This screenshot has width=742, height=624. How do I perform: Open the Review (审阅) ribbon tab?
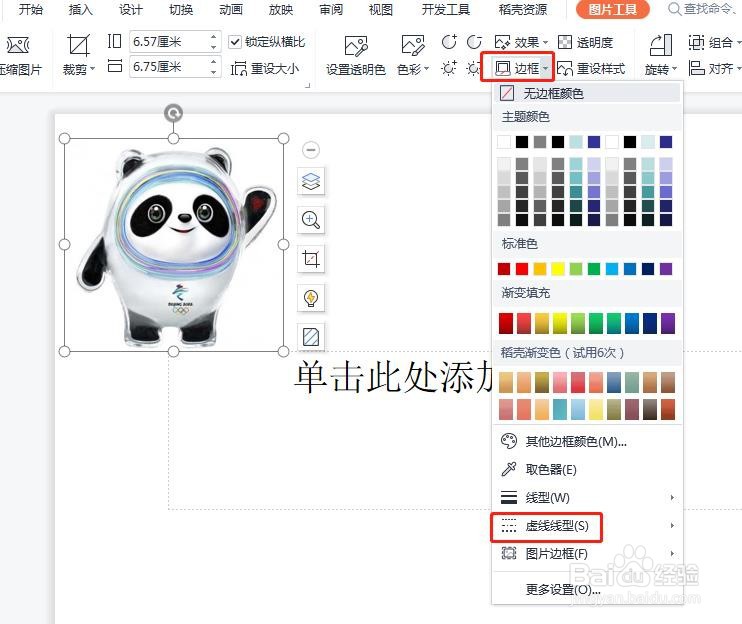pyautogui.click(x=331, y=9)
